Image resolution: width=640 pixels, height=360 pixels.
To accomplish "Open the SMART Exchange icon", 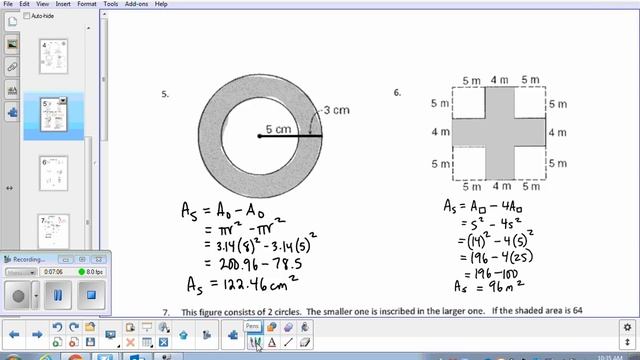I will pyautogui.click(x=183, y=335).
